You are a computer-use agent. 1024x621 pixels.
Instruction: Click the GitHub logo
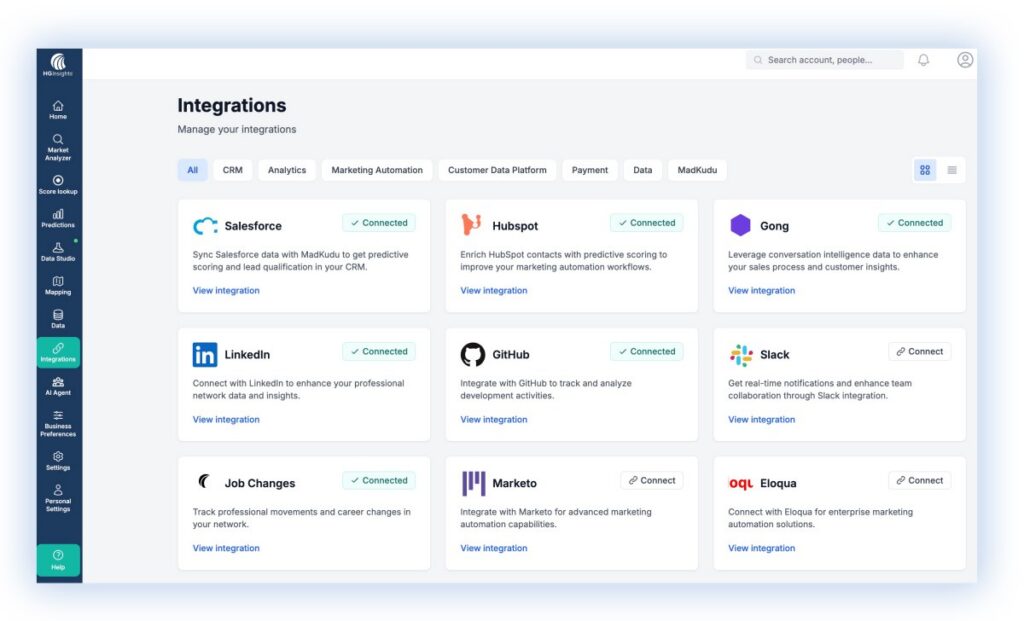tap(473, 355)
